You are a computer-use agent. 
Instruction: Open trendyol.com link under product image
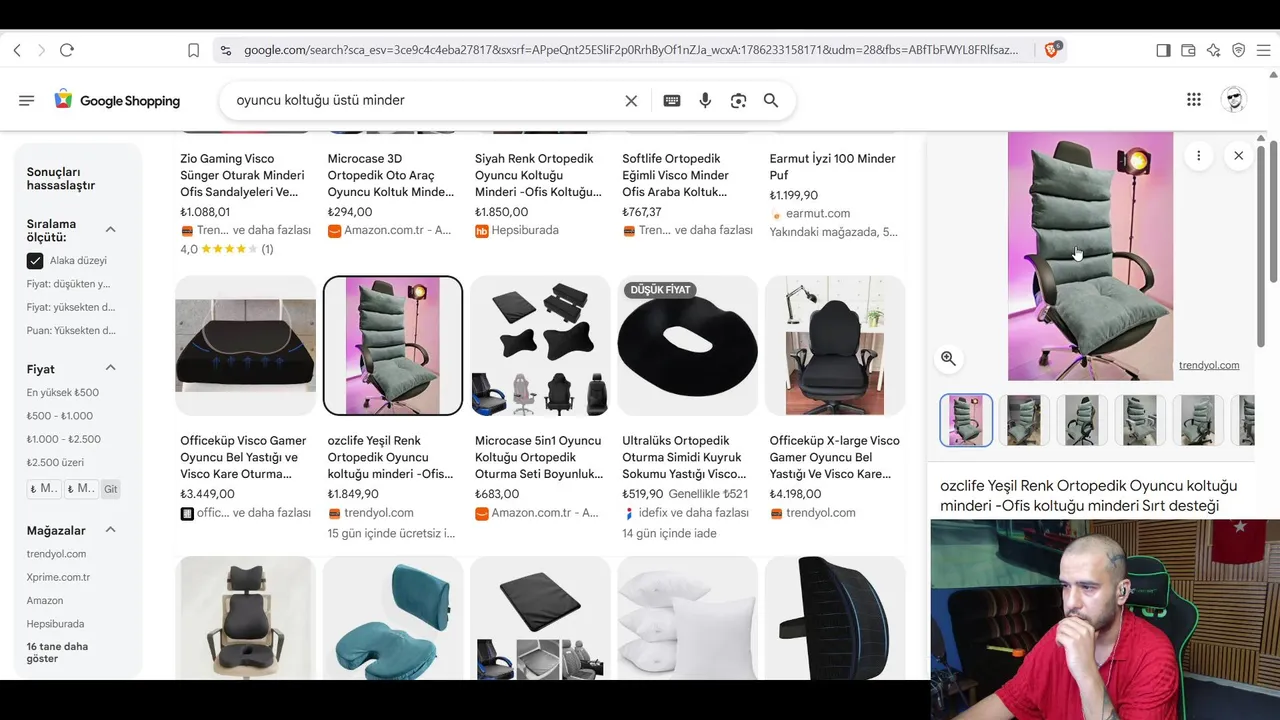click(1209, 365)
